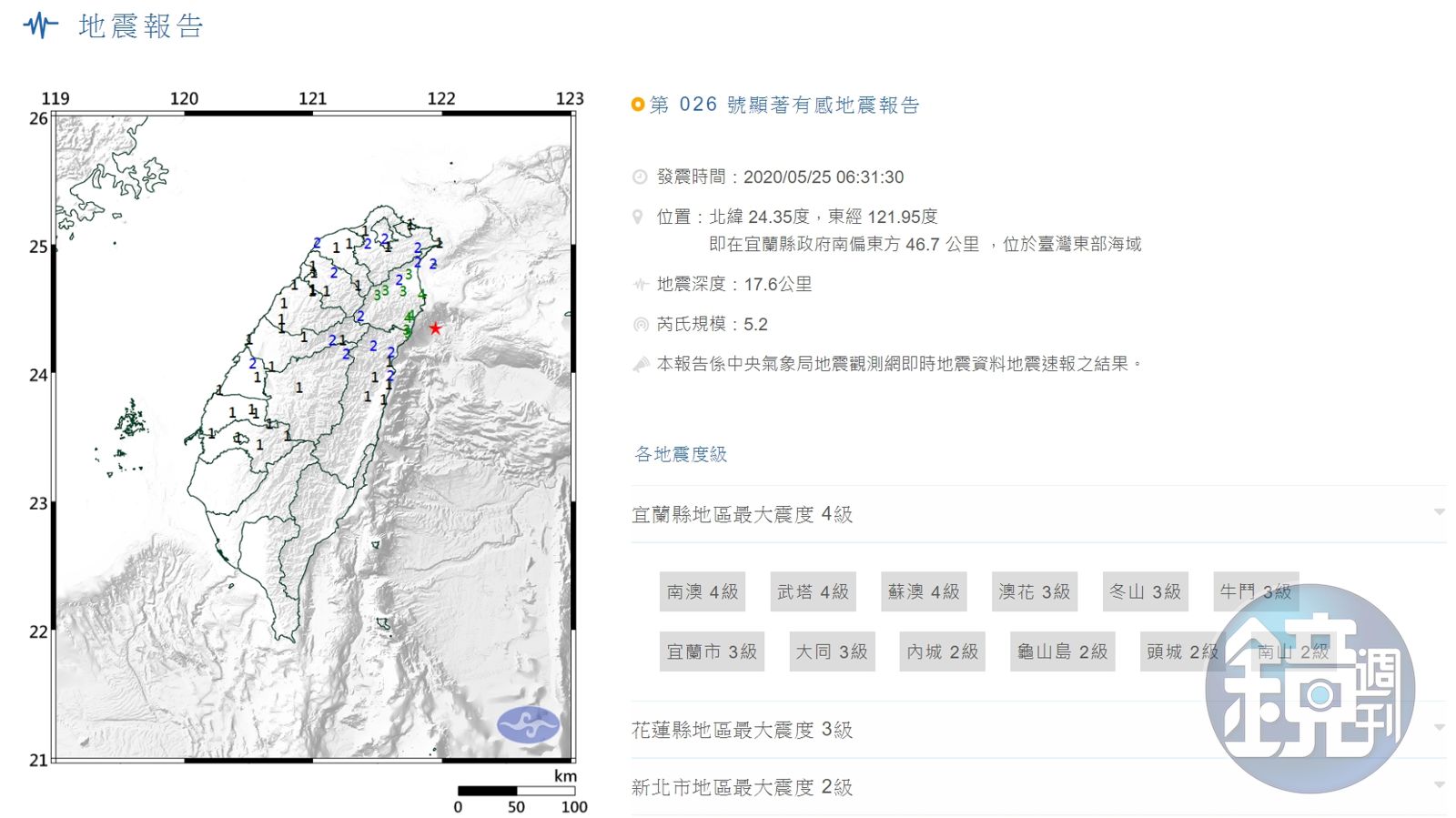The height and width of the screenshot is (818, 1456).
Task: Choose the 龜山島 2級 station tag
Action: point(1062,651)
